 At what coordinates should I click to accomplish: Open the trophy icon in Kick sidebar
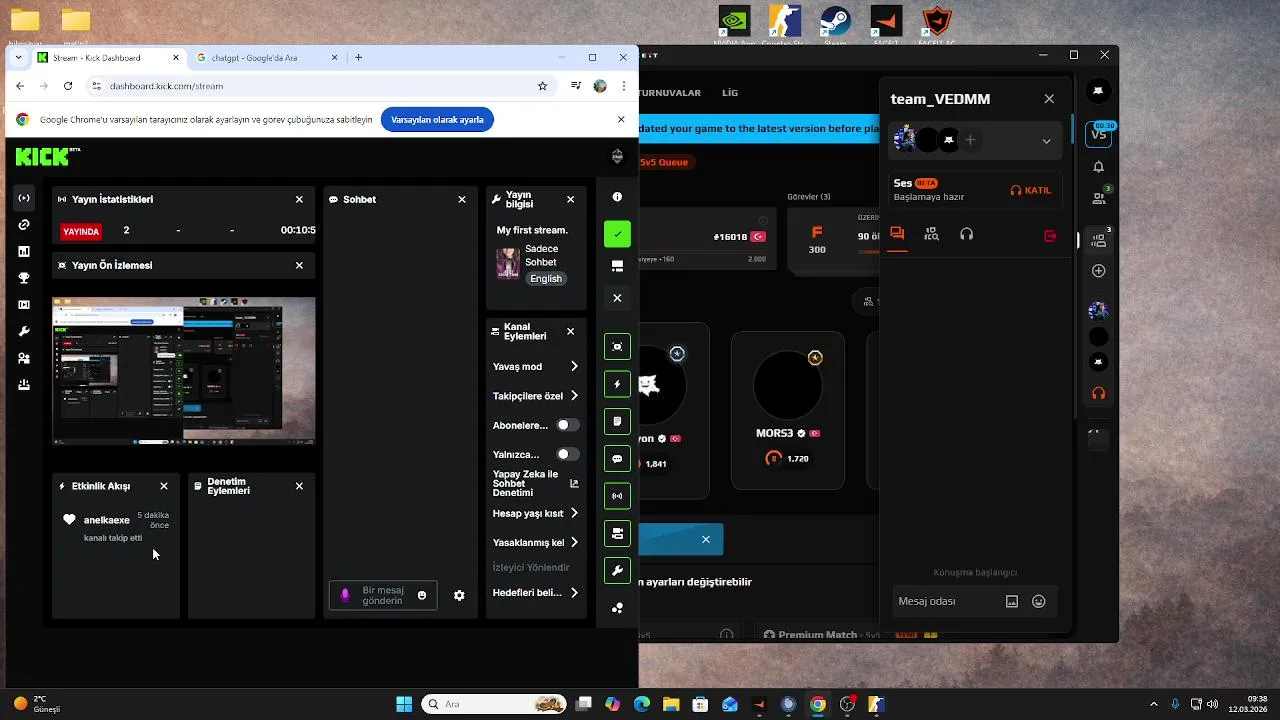coord(24,278)
